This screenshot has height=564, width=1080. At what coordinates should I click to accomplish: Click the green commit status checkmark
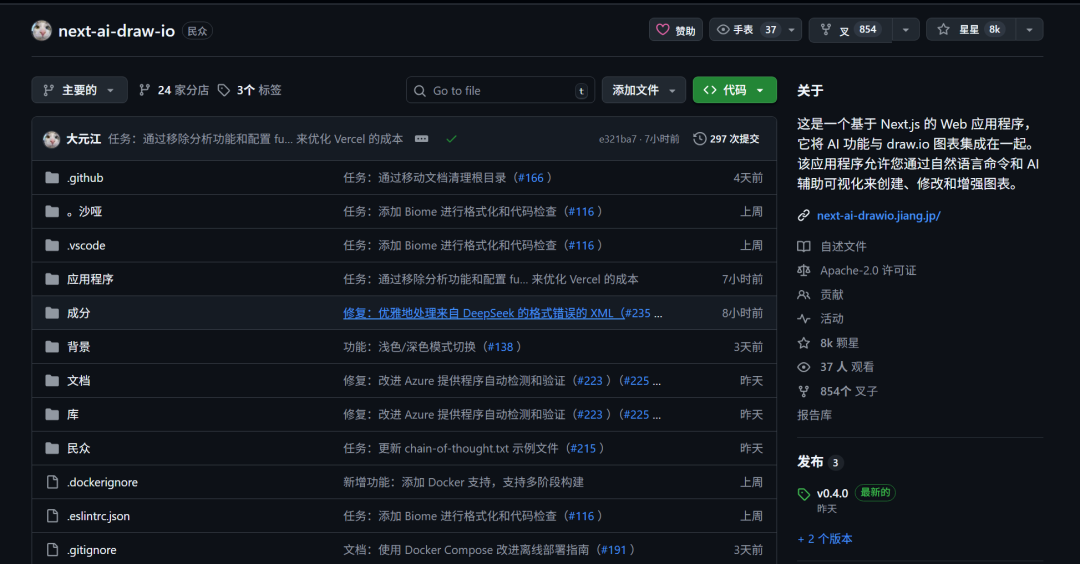451,139
